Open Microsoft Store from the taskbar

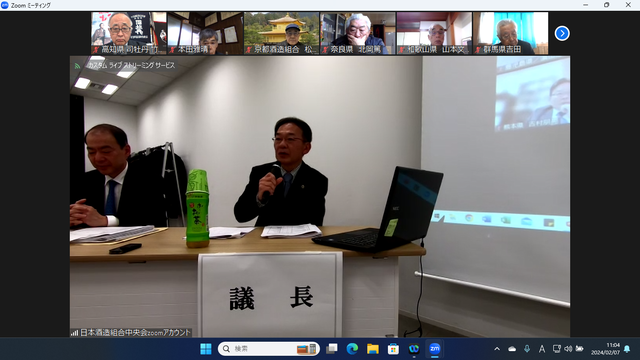click(x=393, y=349)
